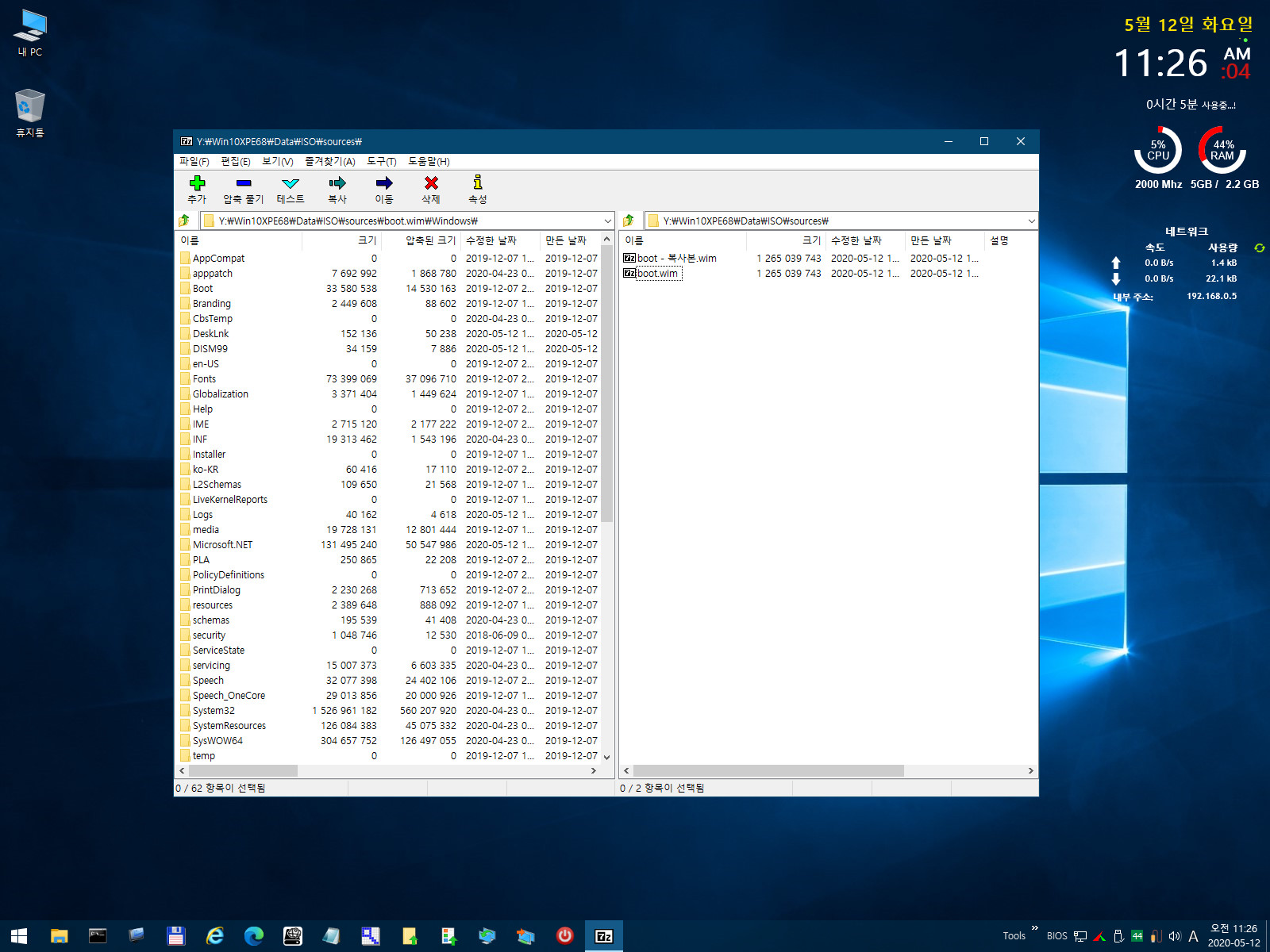This screenshot has width=1270, height=952.
Task: Sort left panel by 수정한 날짜 column
Action: tap(500, 240)
